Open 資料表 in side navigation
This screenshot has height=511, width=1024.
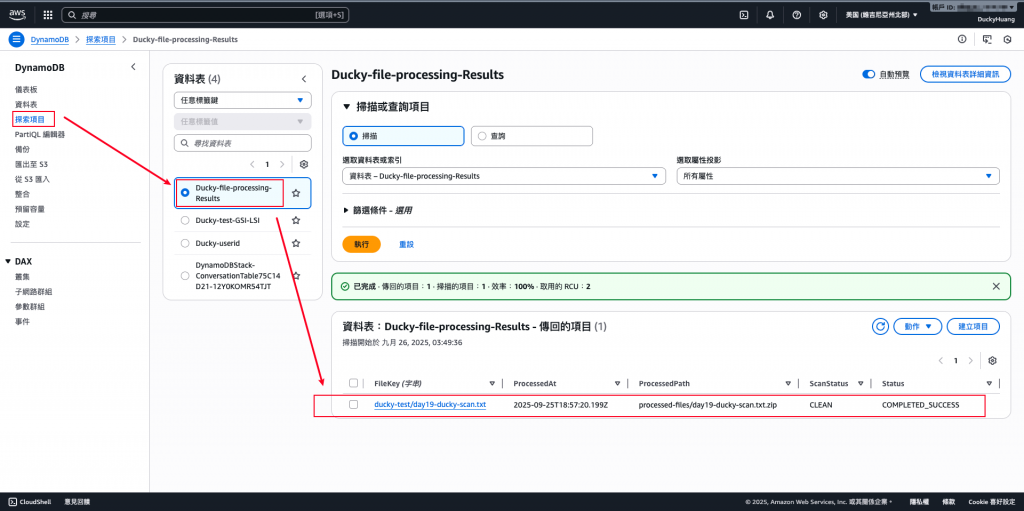click(26, 104)
